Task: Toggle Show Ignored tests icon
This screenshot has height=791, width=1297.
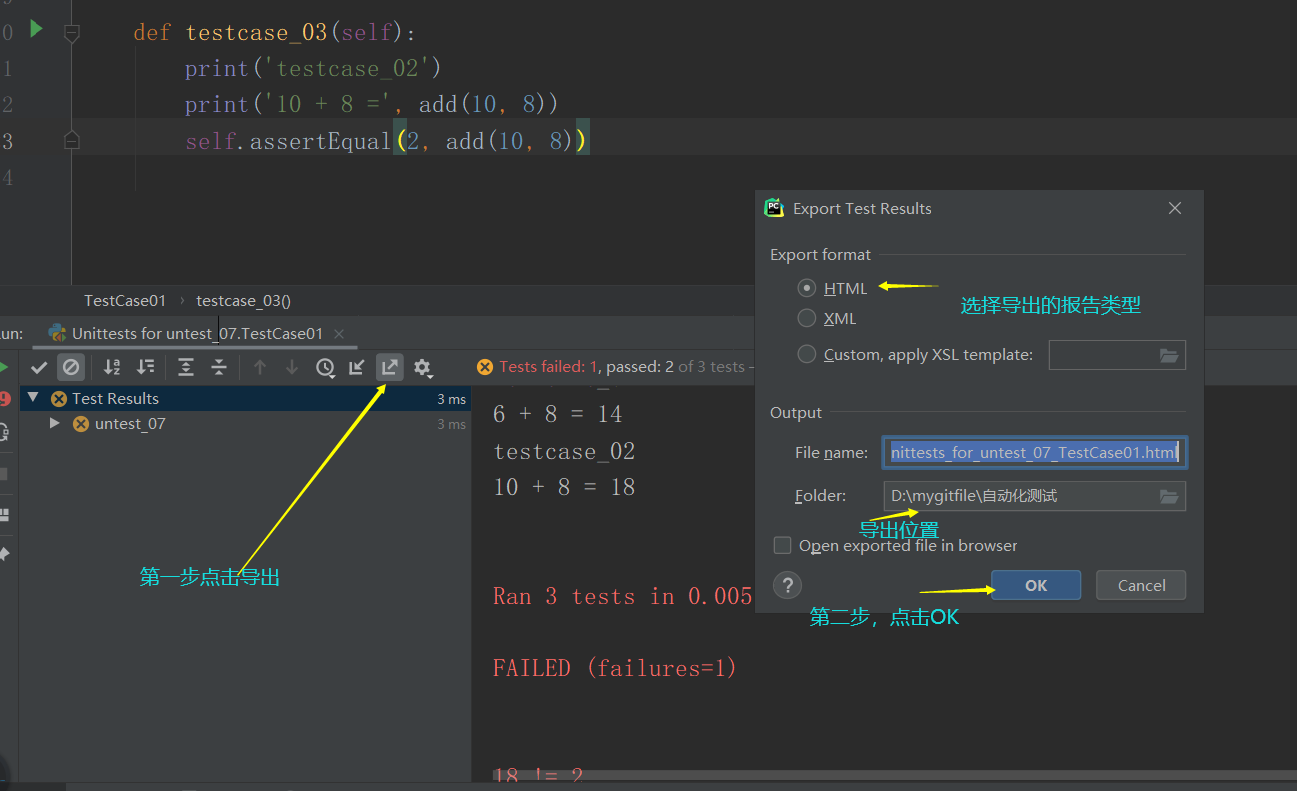Action: 71,368
